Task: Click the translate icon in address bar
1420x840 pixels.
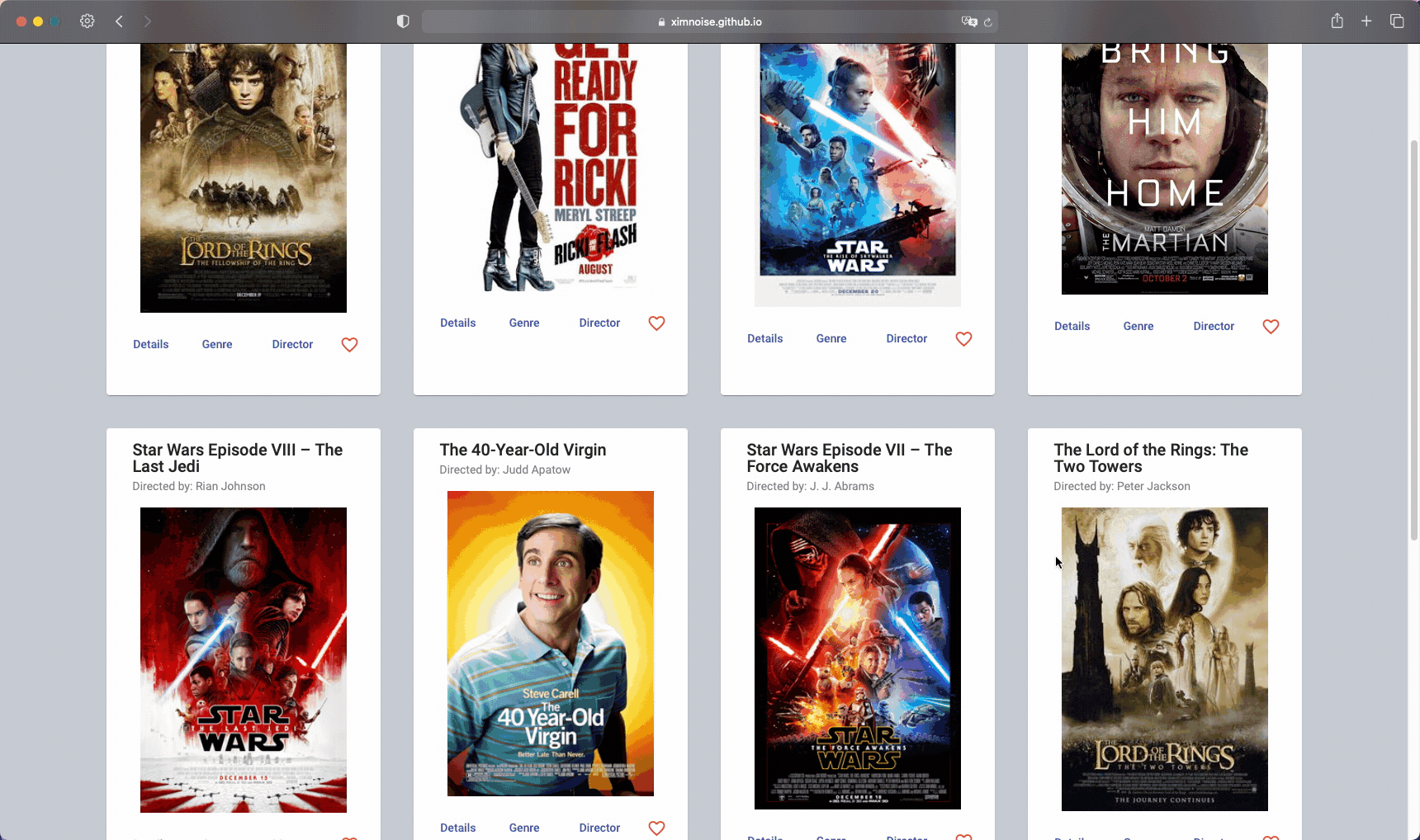Action: [x=968, y=21]
